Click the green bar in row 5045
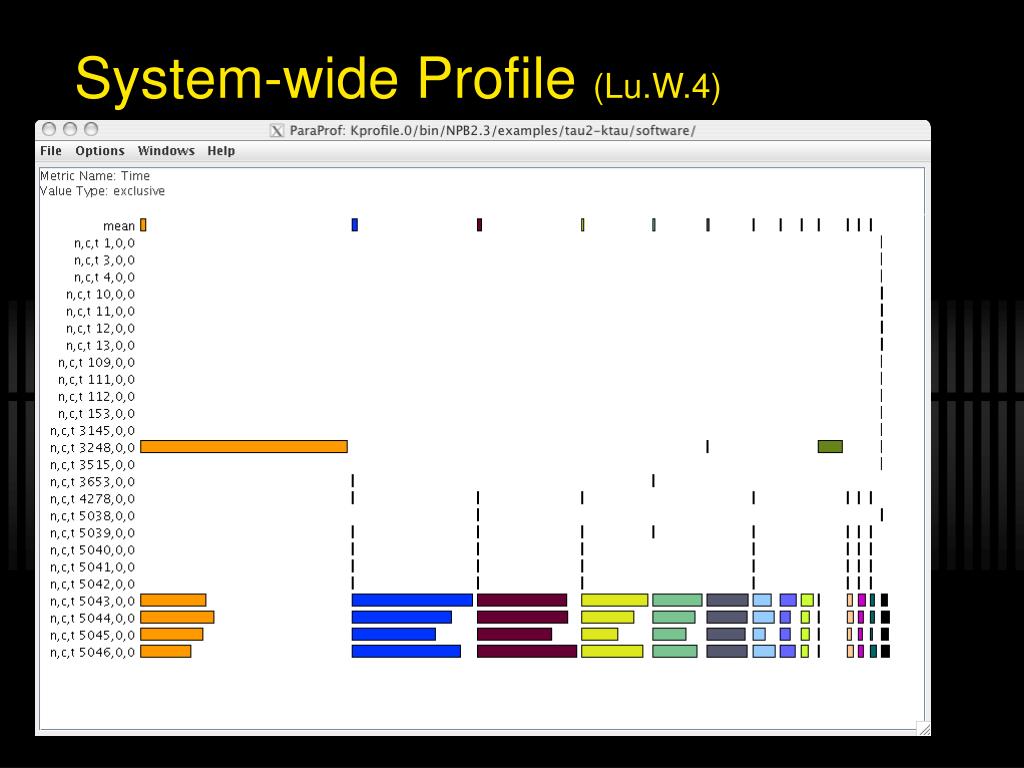The height and width of the screenshot is (768, 1024). 669,634
